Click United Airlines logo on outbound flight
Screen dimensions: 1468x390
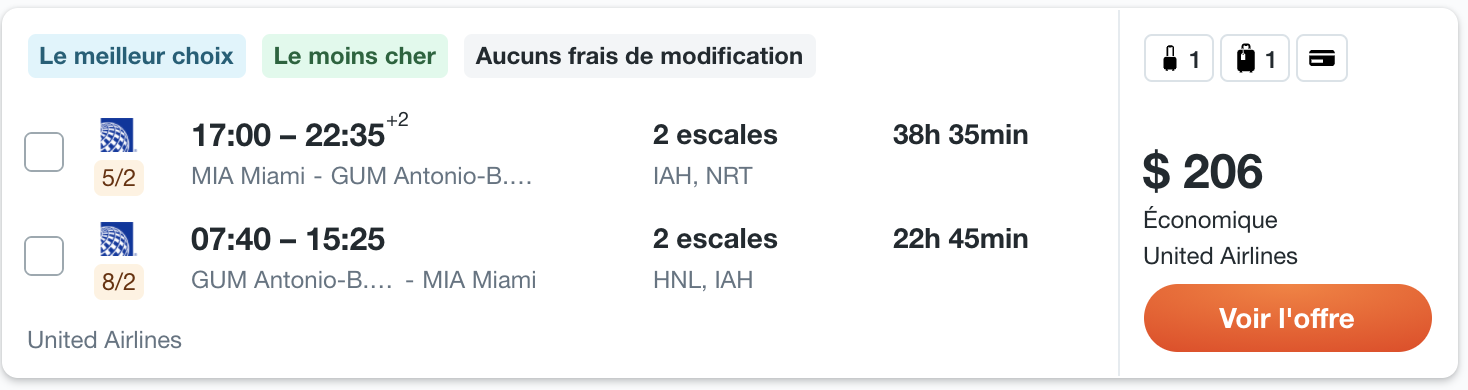tap(118, 135)
